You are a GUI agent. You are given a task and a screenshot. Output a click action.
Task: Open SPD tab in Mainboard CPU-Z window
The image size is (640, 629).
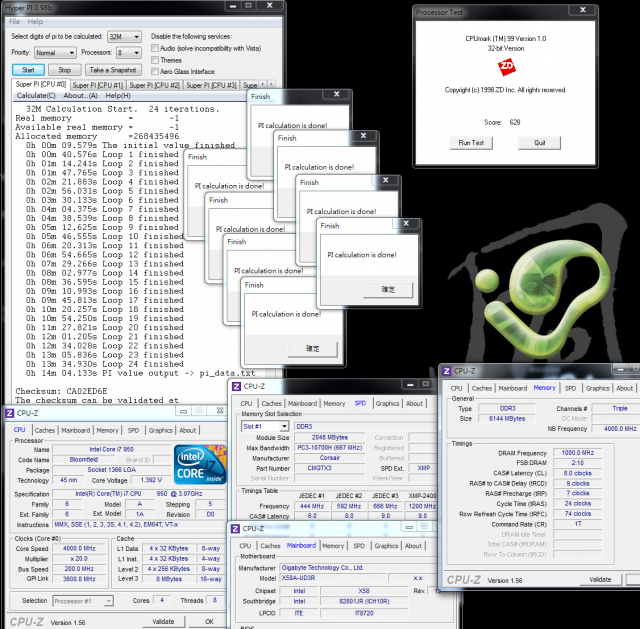[359, 546]
